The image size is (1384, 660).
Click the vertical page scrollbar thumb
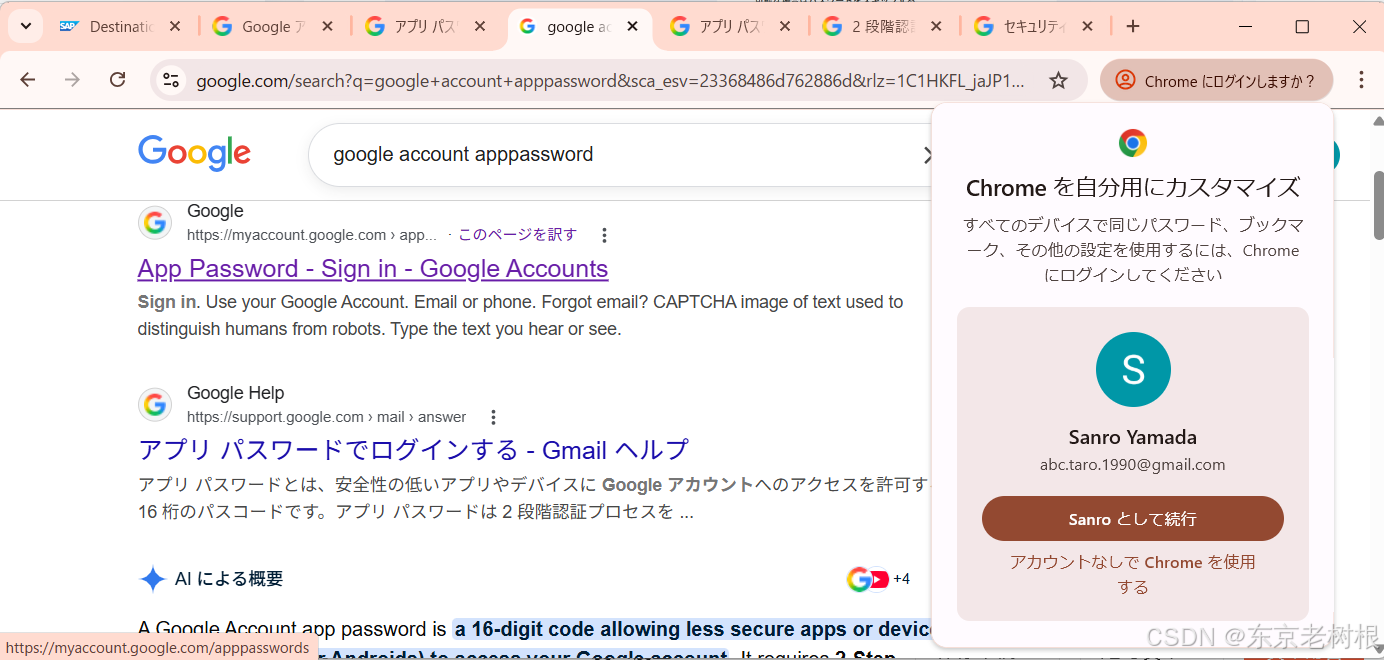(1378, 205)
